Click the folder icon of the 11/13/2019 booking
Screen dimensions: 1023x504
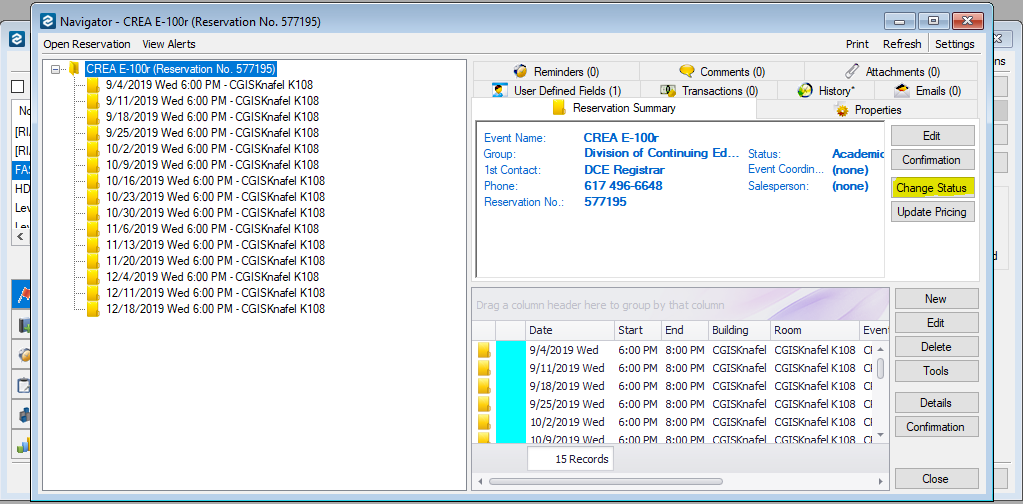(x=94, y=245)
